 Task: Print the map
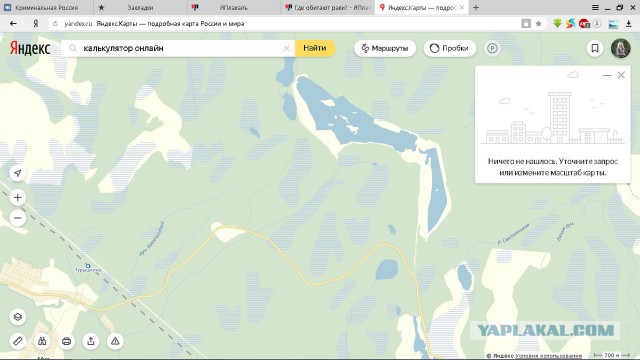click(x=67, y=341)
